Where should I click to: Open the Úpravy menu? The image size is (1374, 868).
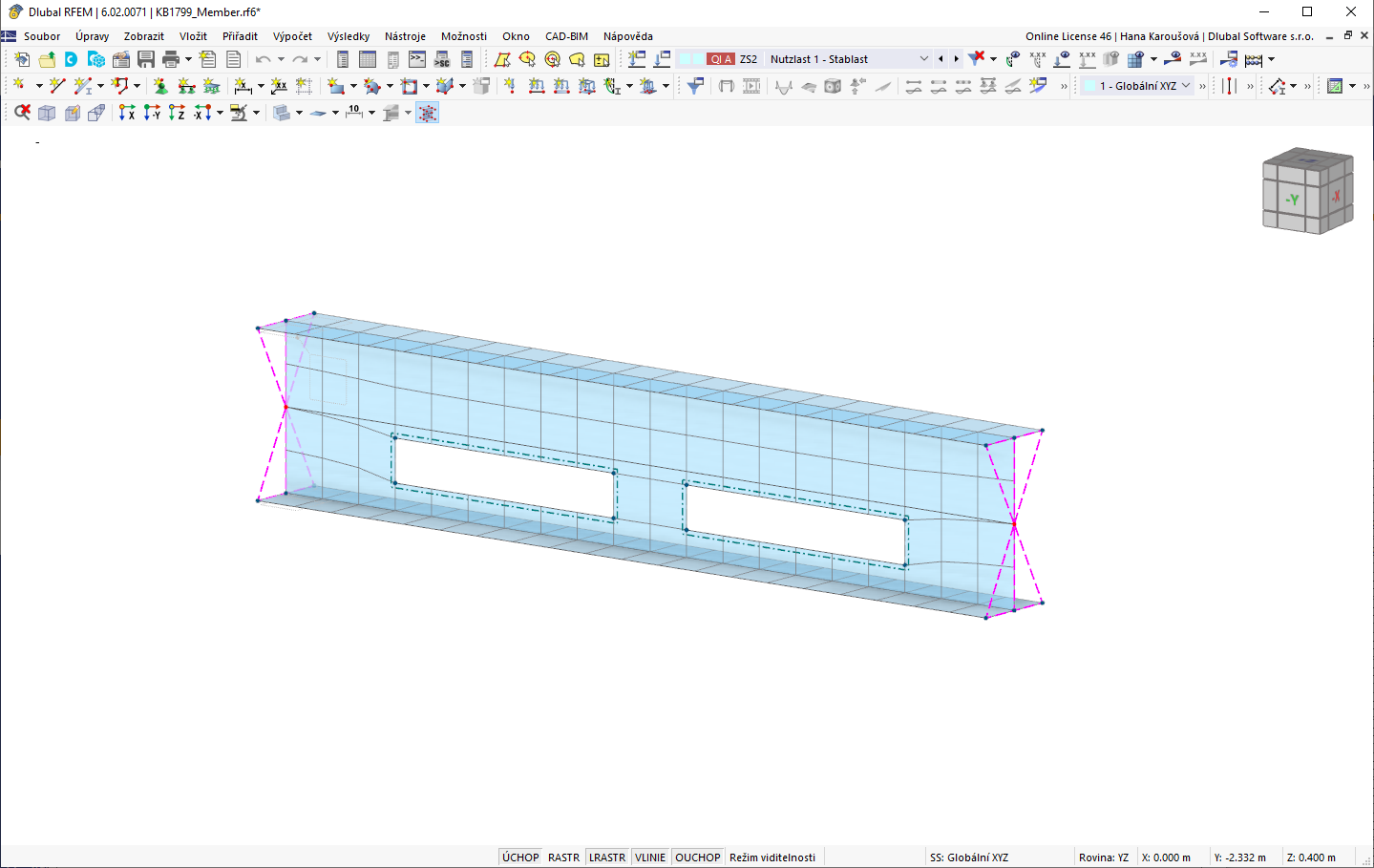pyautogui.click(x=93, y=36)
